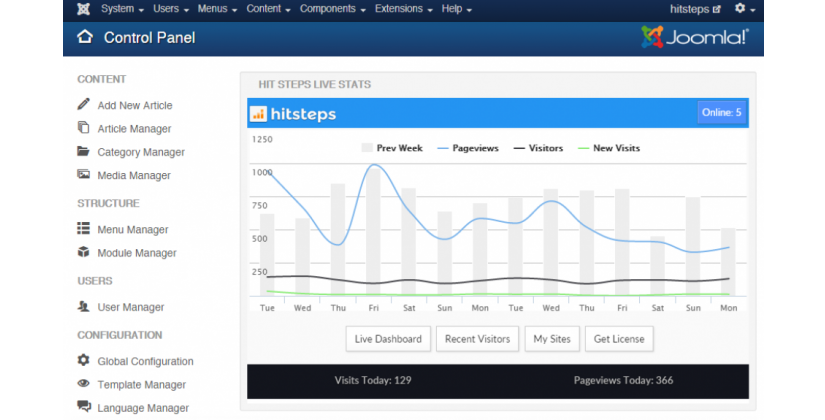Open the Help dropdown menu
This screenshot has height=420, width=825.
(457, 9)
